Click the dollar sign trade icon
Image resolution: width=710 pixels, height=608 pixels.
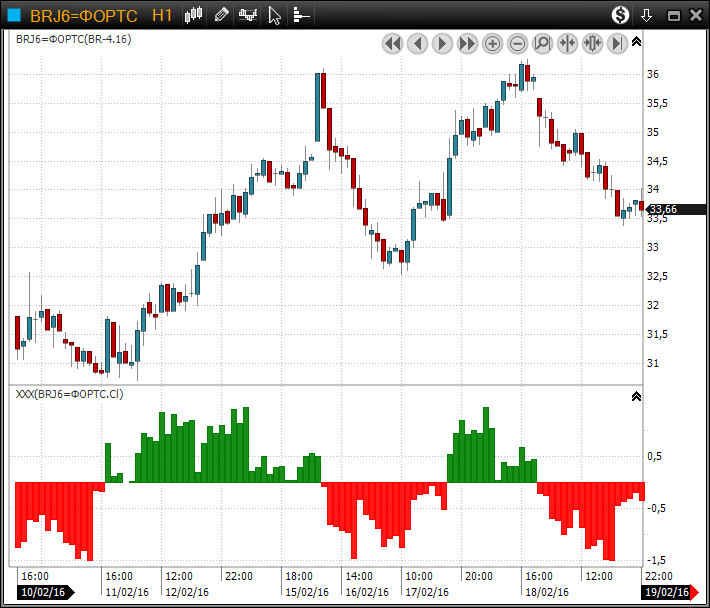[621, 15]
